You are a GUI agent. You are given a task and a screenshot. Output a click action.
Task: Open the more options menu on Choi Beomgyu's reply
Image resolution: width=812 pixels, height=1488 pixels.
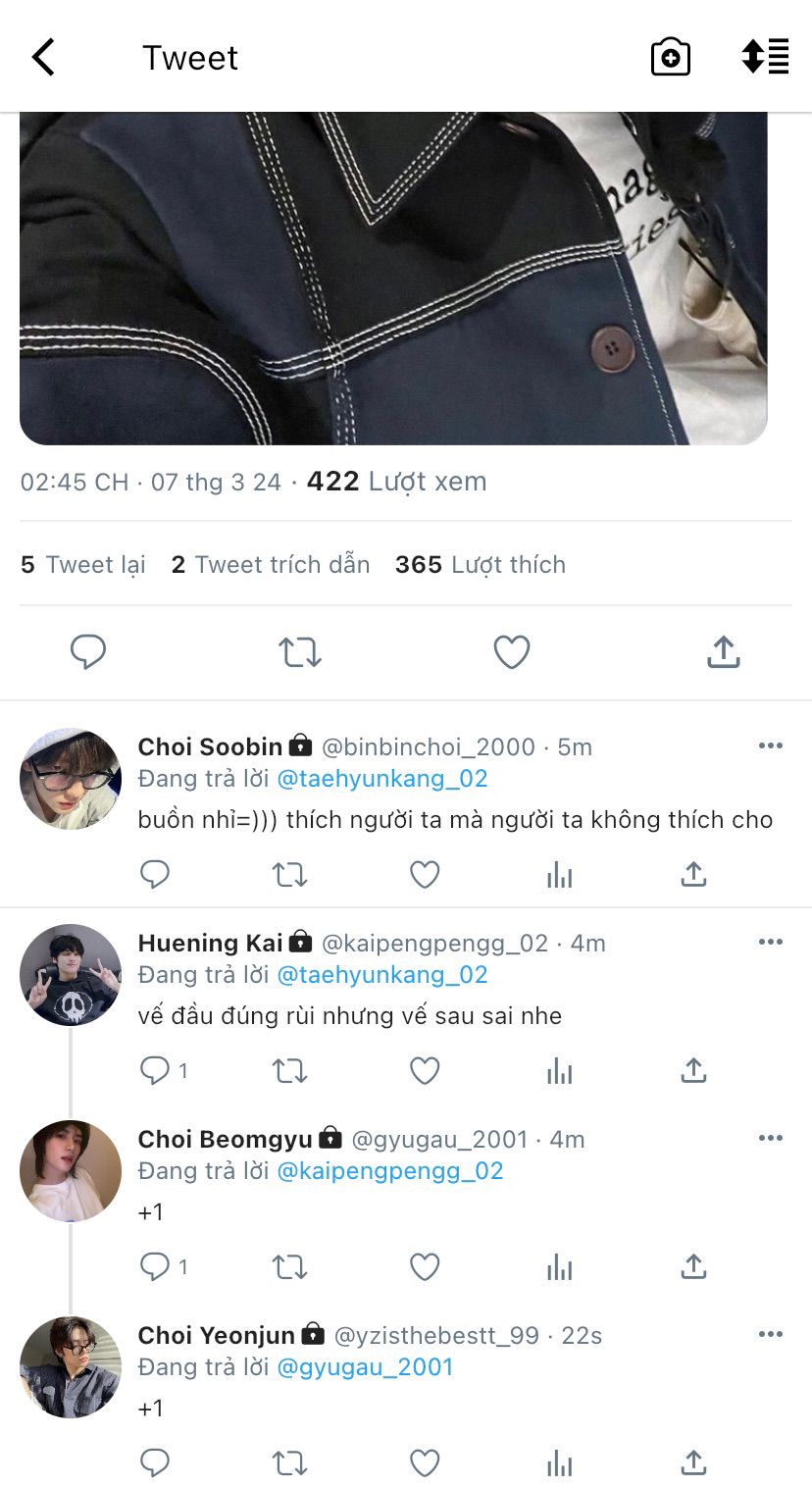pos(771,1139)
